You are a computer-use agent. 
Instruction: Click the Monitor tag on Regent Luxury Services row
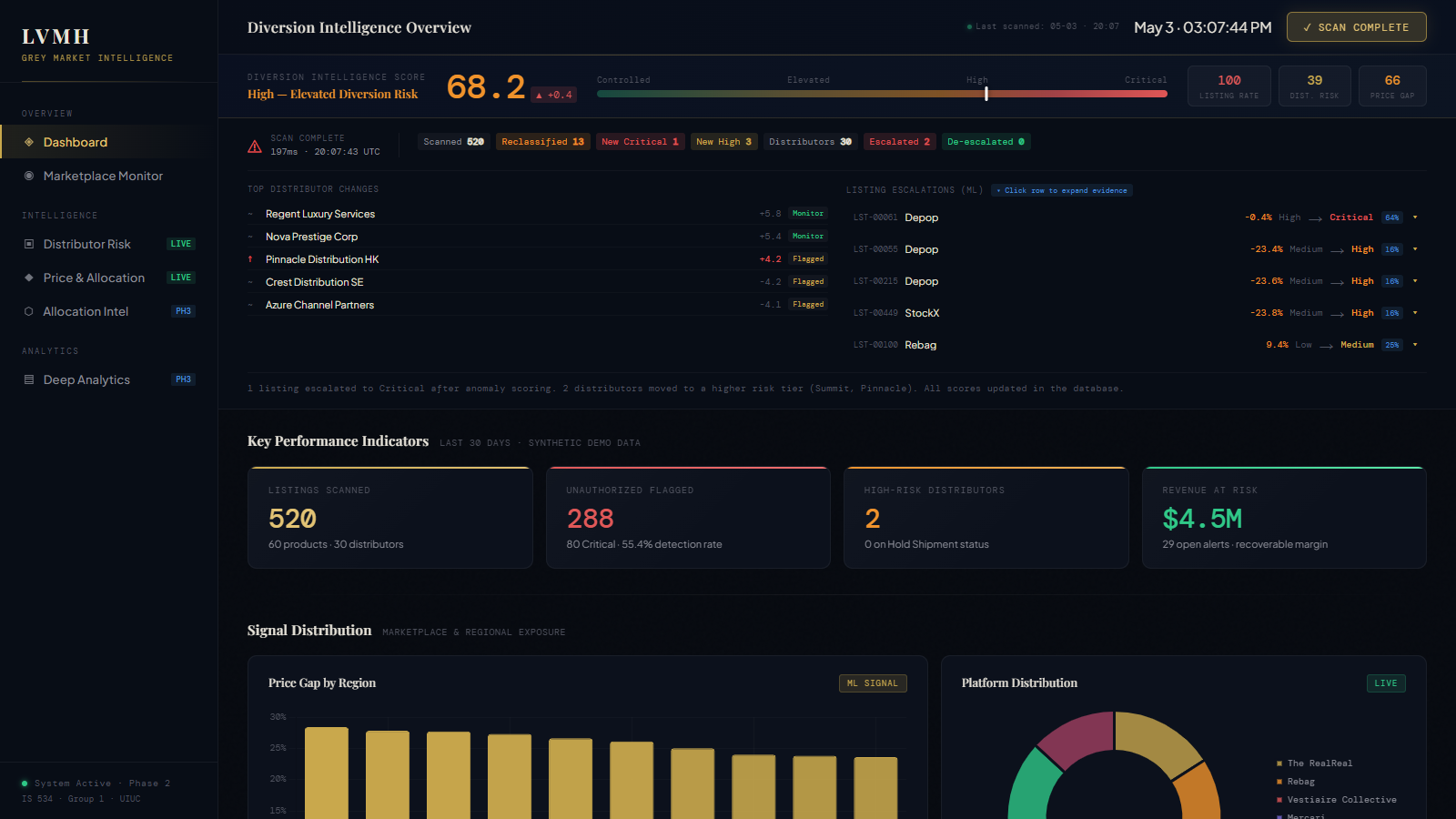808,214
